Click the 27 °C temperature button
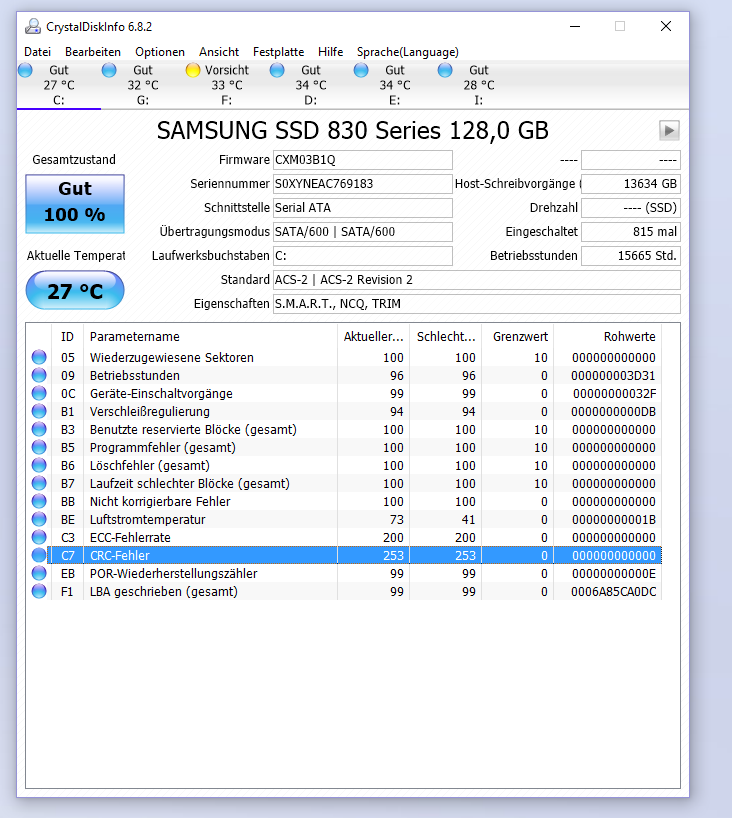732x818 pixels. point(75,290)
